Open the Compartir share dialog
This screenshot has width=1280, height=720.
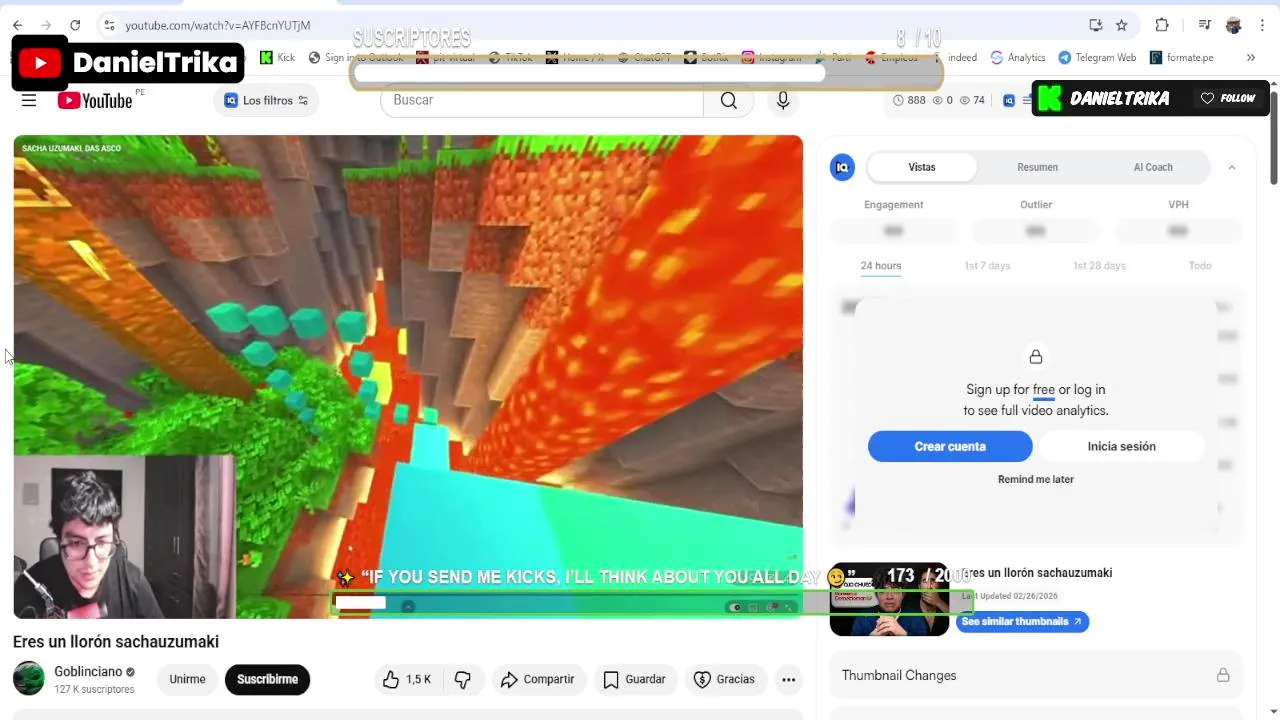[538, 679]
